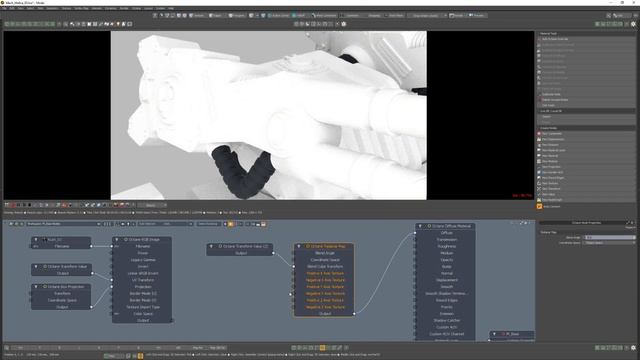Click orange icon in bottom status bar
This screenshot has width=640, height=360.
coord(140,356)
